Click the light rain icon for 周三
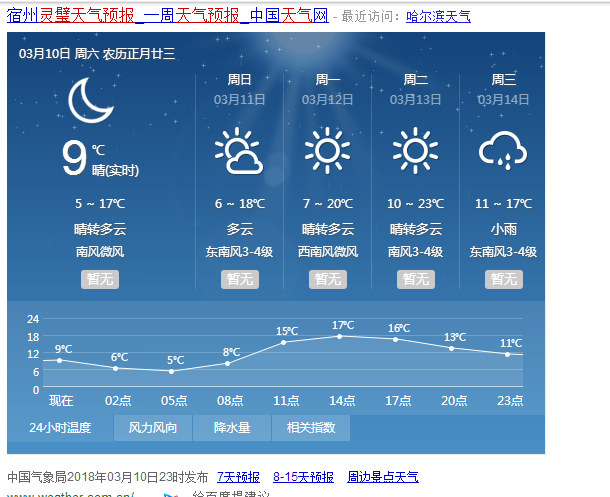The image size is (610, 497). [x=503, y=150]
